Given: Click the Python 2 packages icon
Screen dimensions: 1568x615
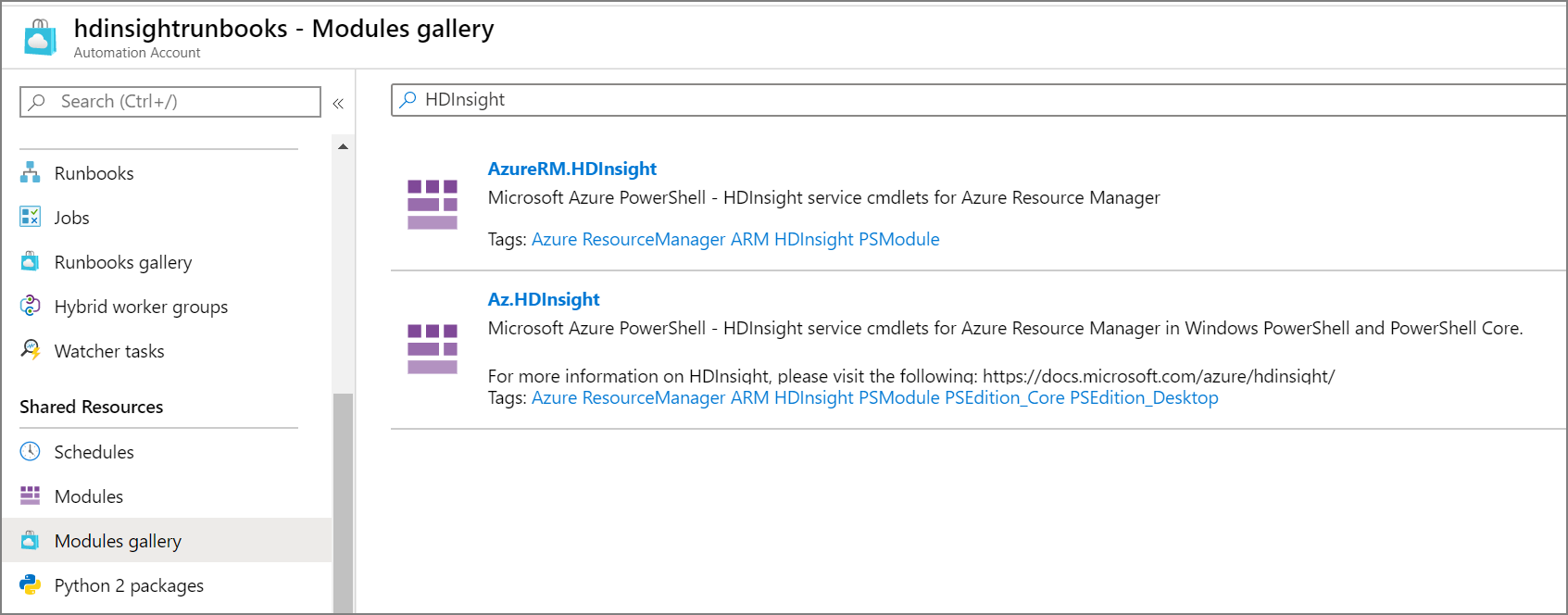Looking at the screenshot, I should tap(31, 584).
